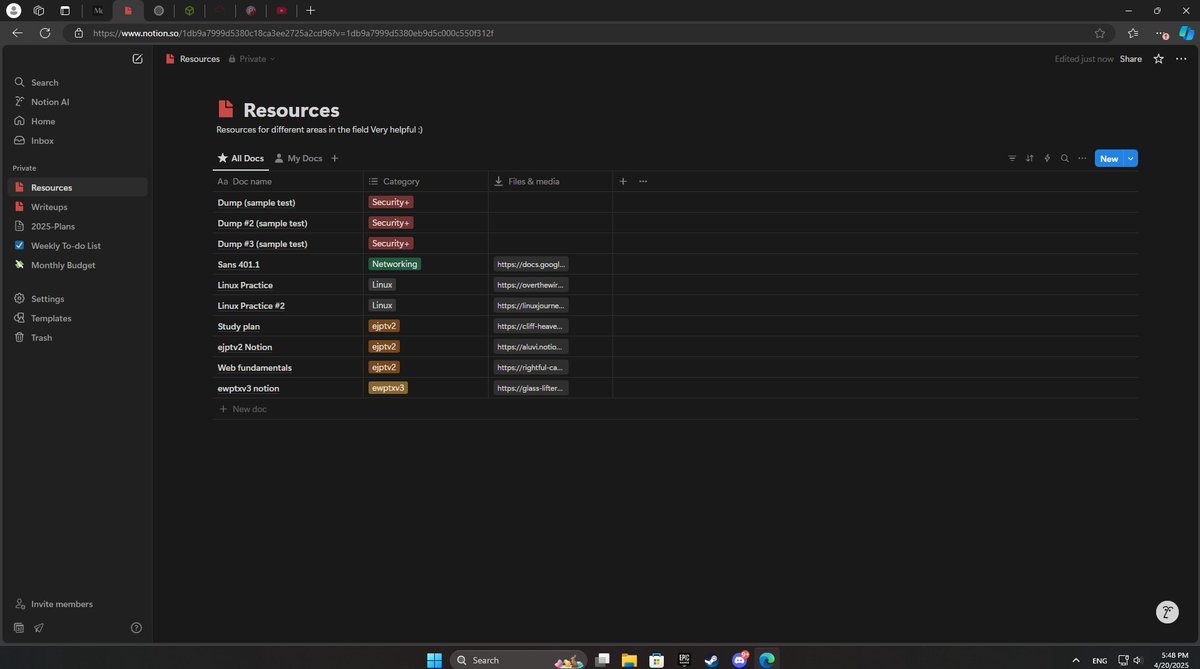Open Category tag for Linux Practice row
Screen dimensions: 1200x669
[x=382, y=285]
